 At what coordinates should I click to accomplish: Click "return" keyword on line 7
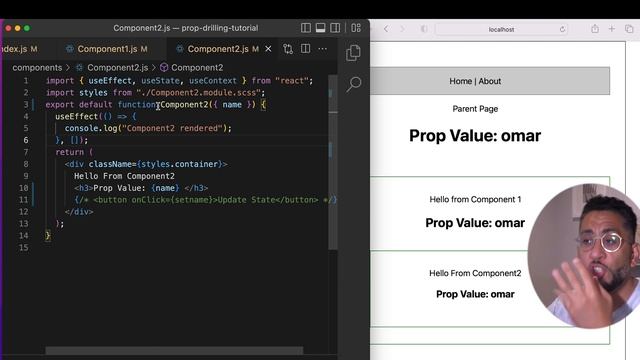coord(69,152)
